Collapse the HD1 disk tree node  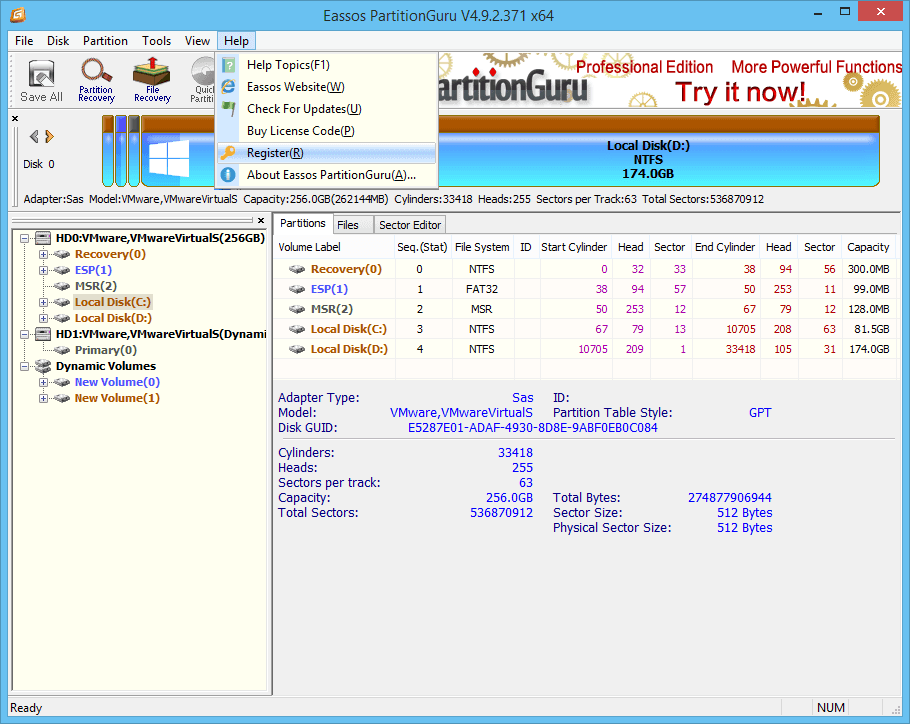click(x=24, y=334)
